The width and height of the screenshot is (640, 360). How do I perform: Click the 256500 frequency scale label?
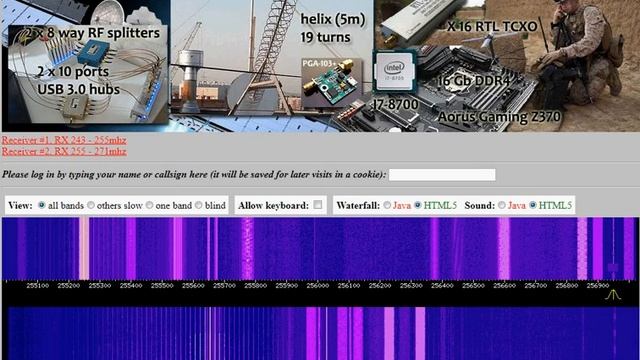point(473,286)
